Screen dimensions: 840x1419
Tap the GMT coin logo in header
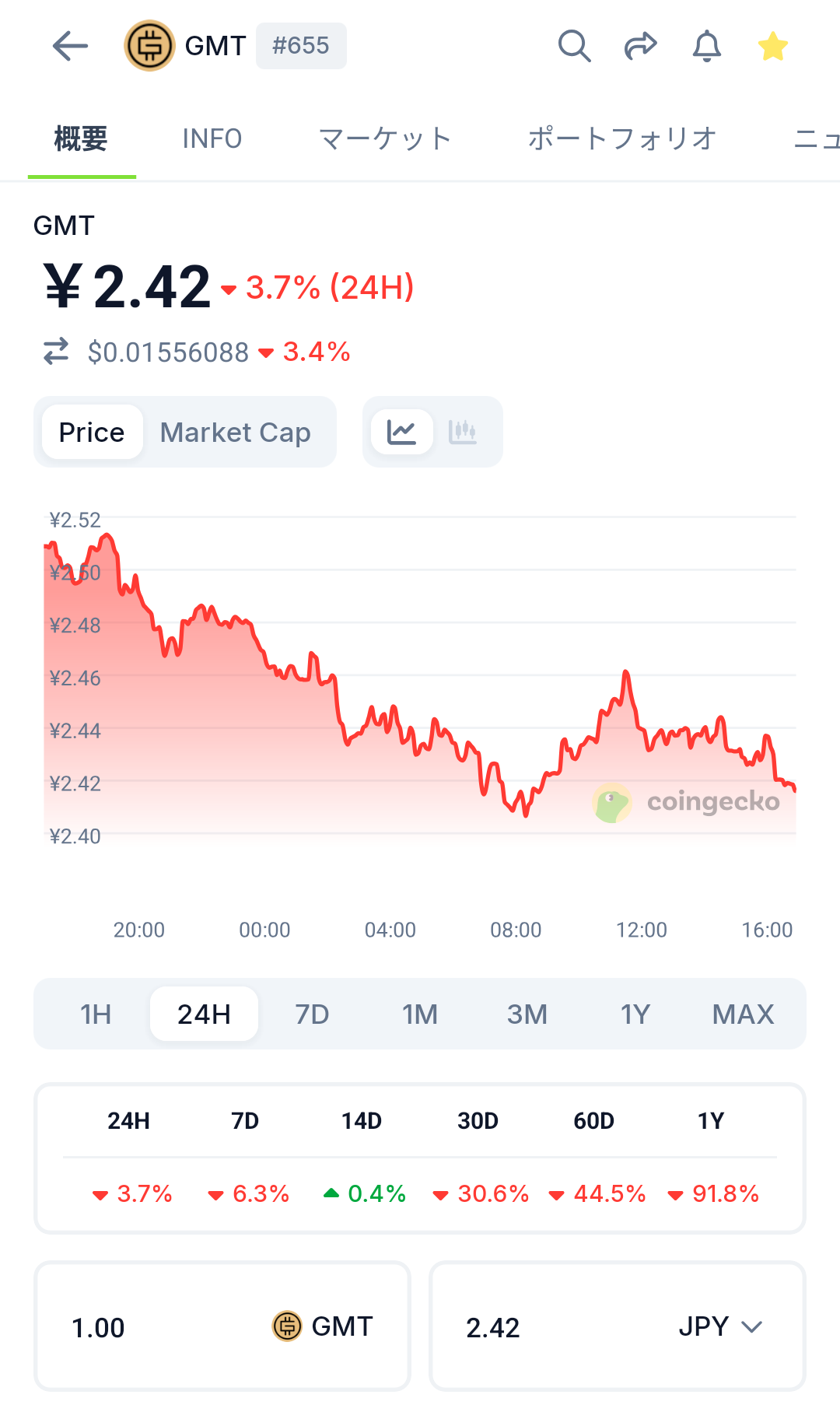pyautogui.click(x=149, y=46)
